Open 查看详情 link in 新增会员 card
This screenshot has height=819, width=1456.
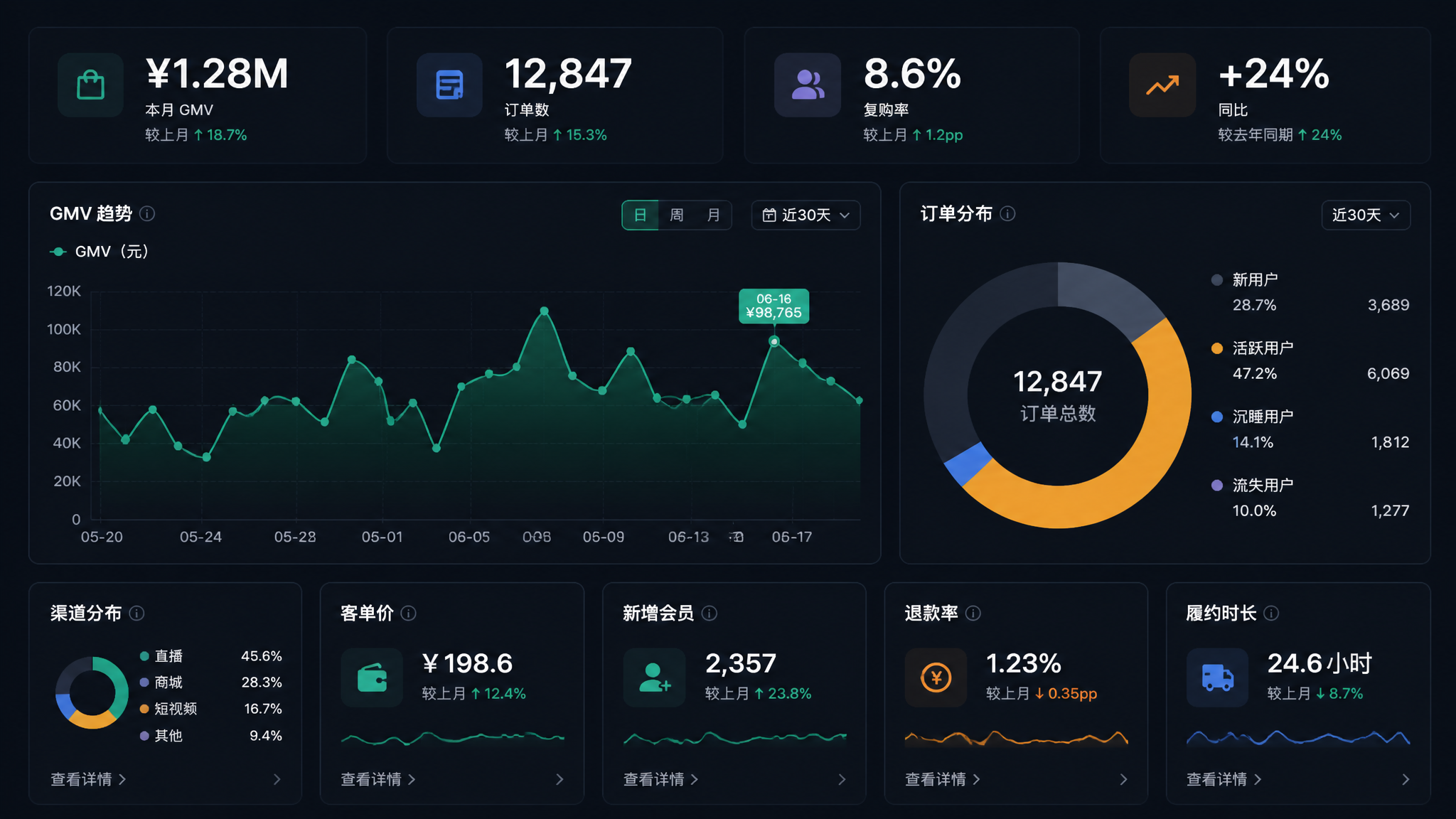(660, 779)
